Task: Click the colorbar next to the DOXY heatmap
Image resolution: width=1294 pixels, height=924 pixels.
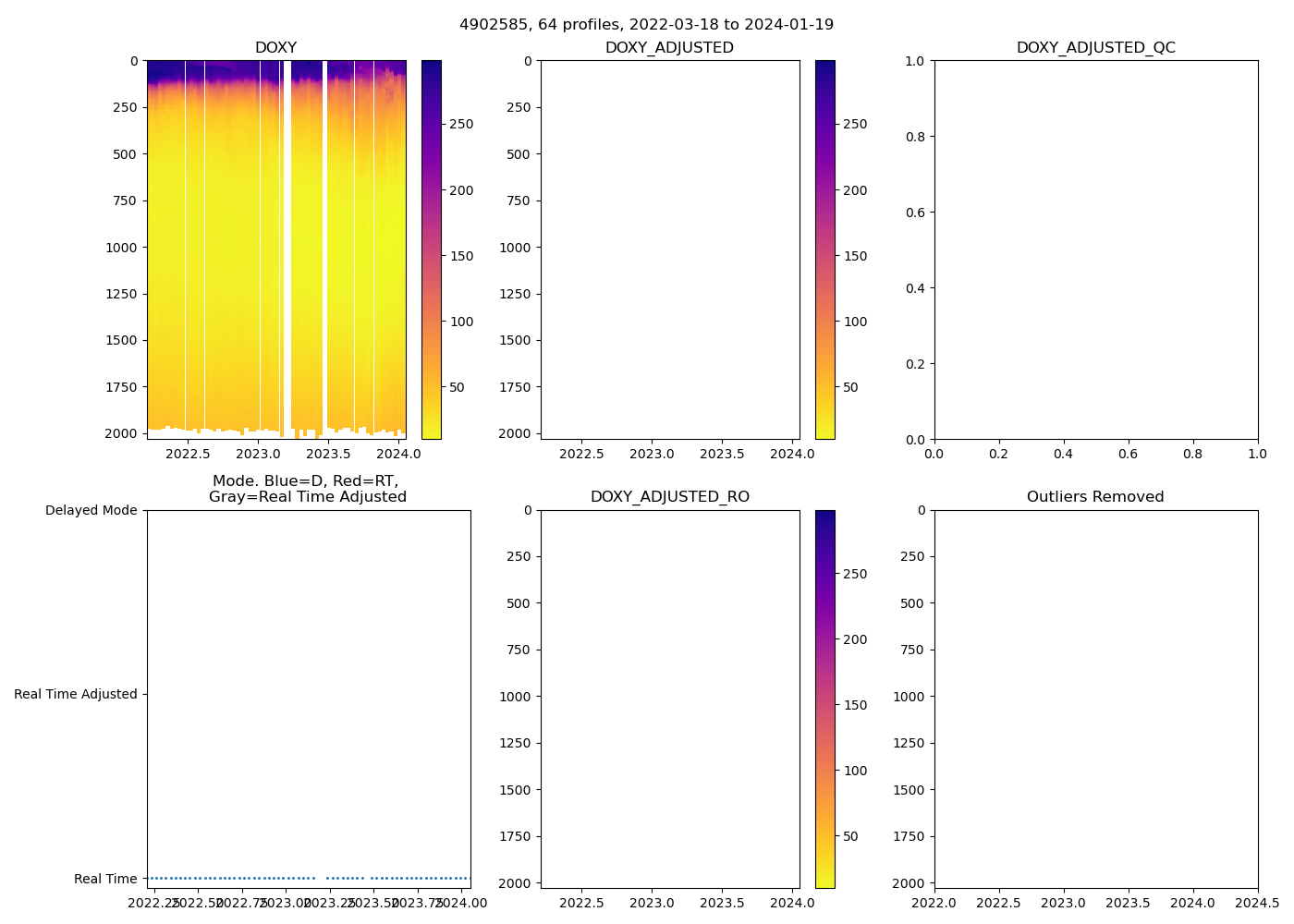Action: (431, 249)
